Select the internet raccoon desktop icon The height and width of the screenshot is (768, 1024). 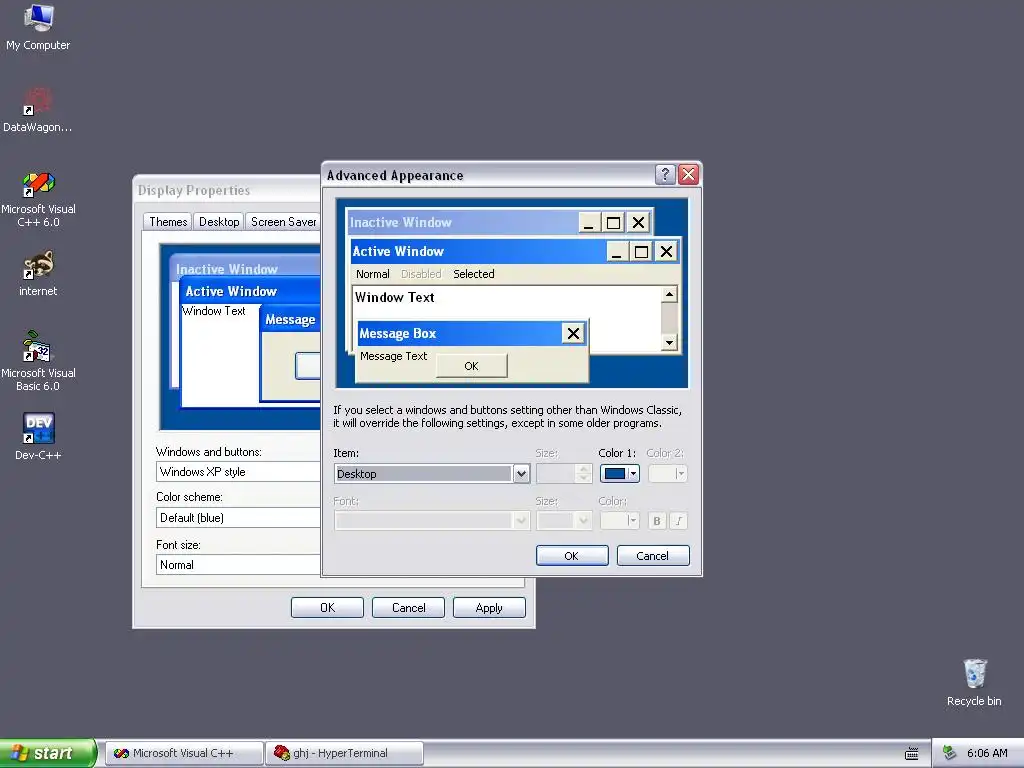[38, 274]
